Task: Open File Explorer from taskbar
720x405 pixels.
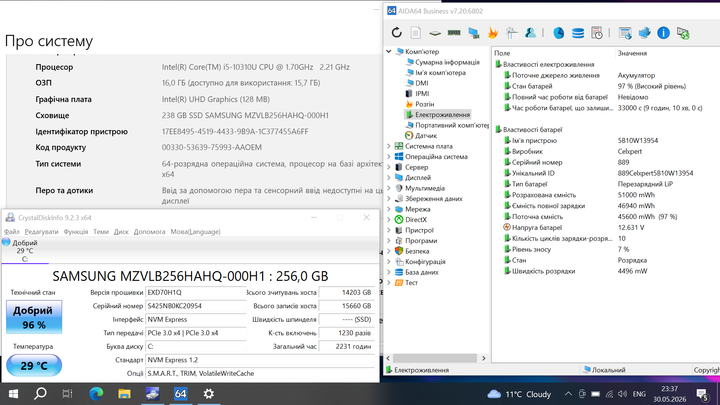Action: (x=124, y=394)
